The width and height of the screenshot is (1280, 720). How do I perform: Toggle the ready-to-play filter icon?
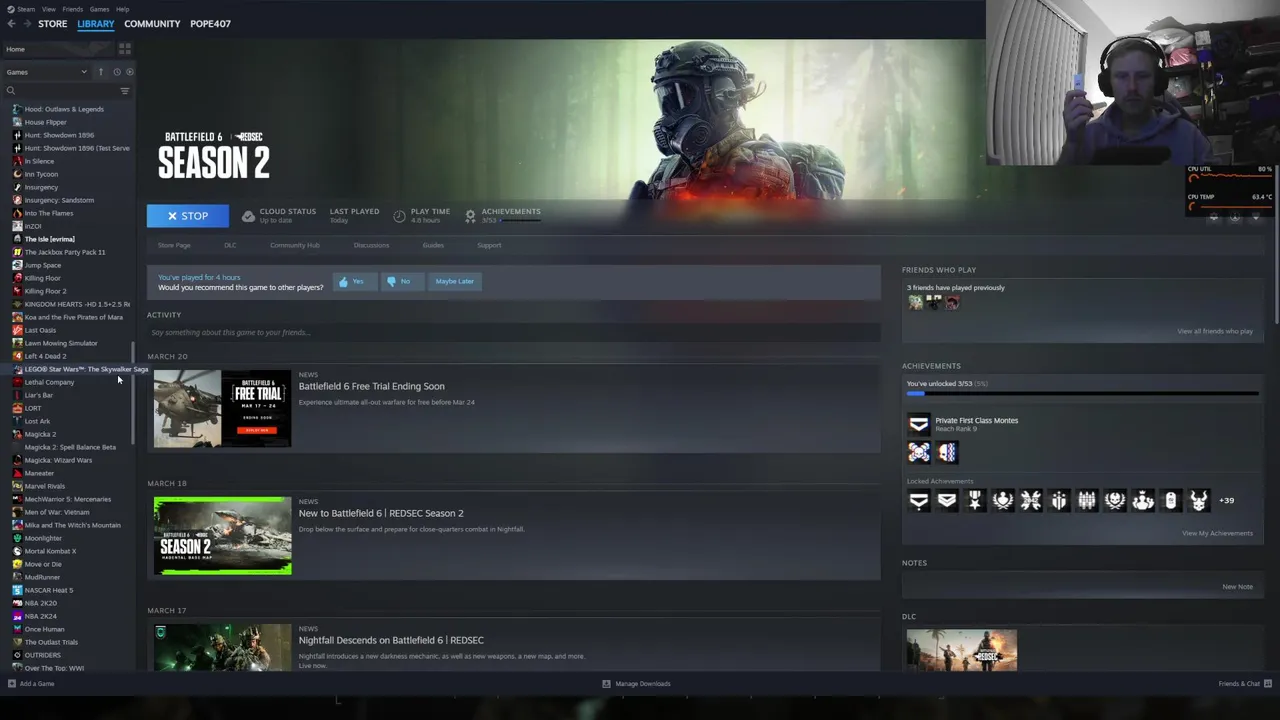click(129, 72)
